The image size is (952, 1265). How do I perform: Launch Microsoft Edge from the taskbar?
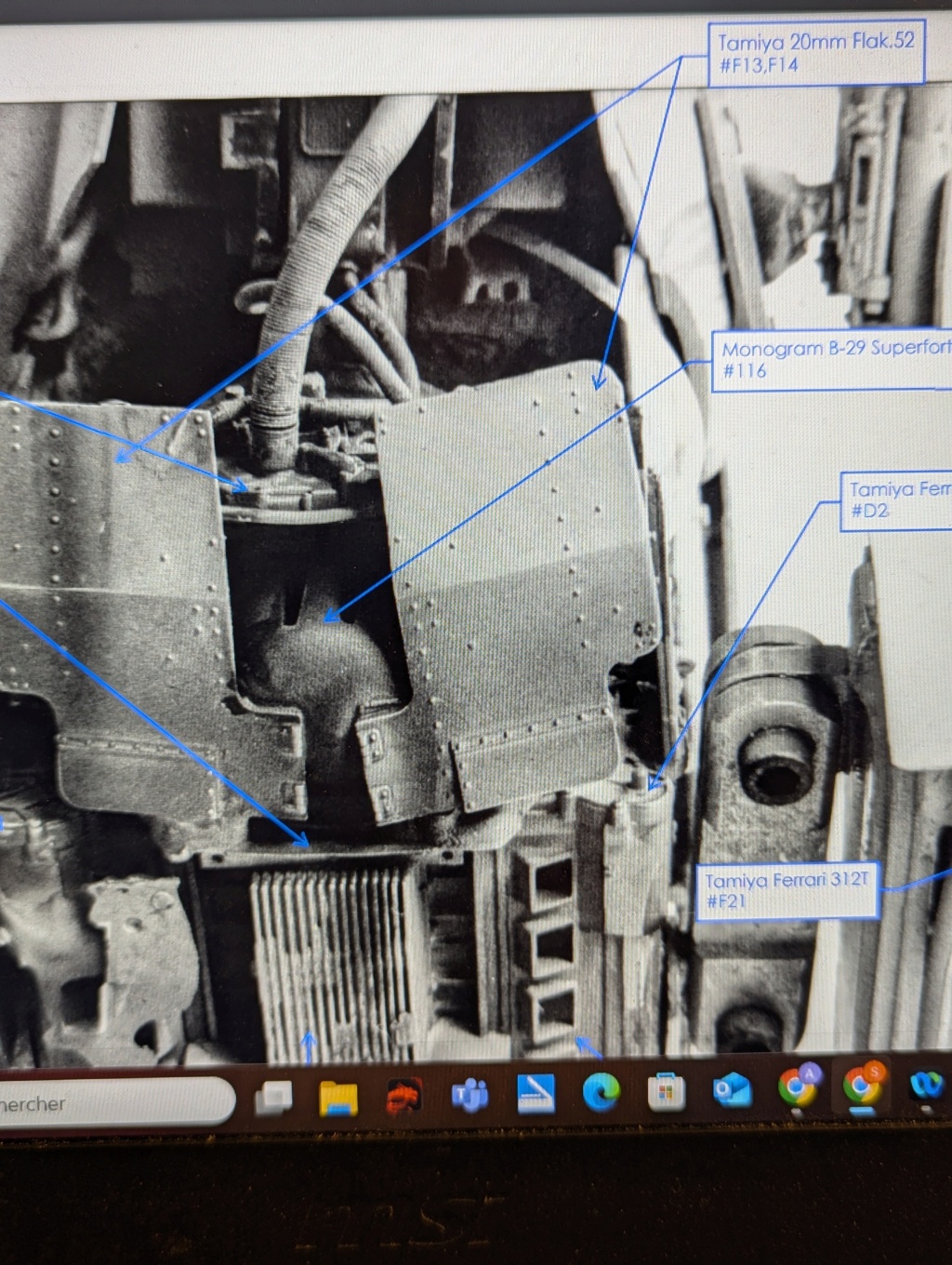click(601, 1092)
